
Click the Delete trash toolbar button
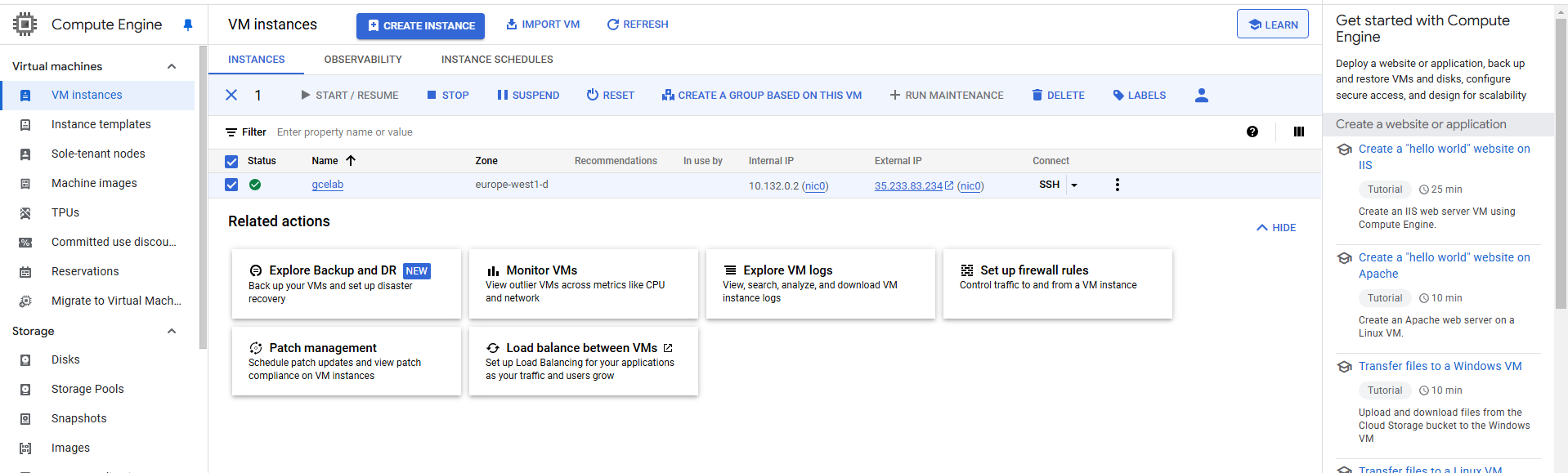point(1058,96)
